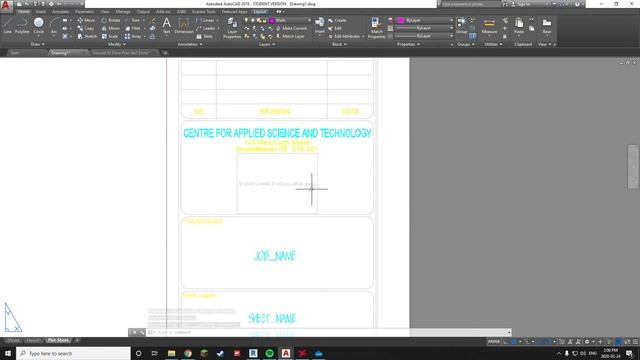The image size is (640, 360).
Task: Add a new drawing tab
Action: 165,53
